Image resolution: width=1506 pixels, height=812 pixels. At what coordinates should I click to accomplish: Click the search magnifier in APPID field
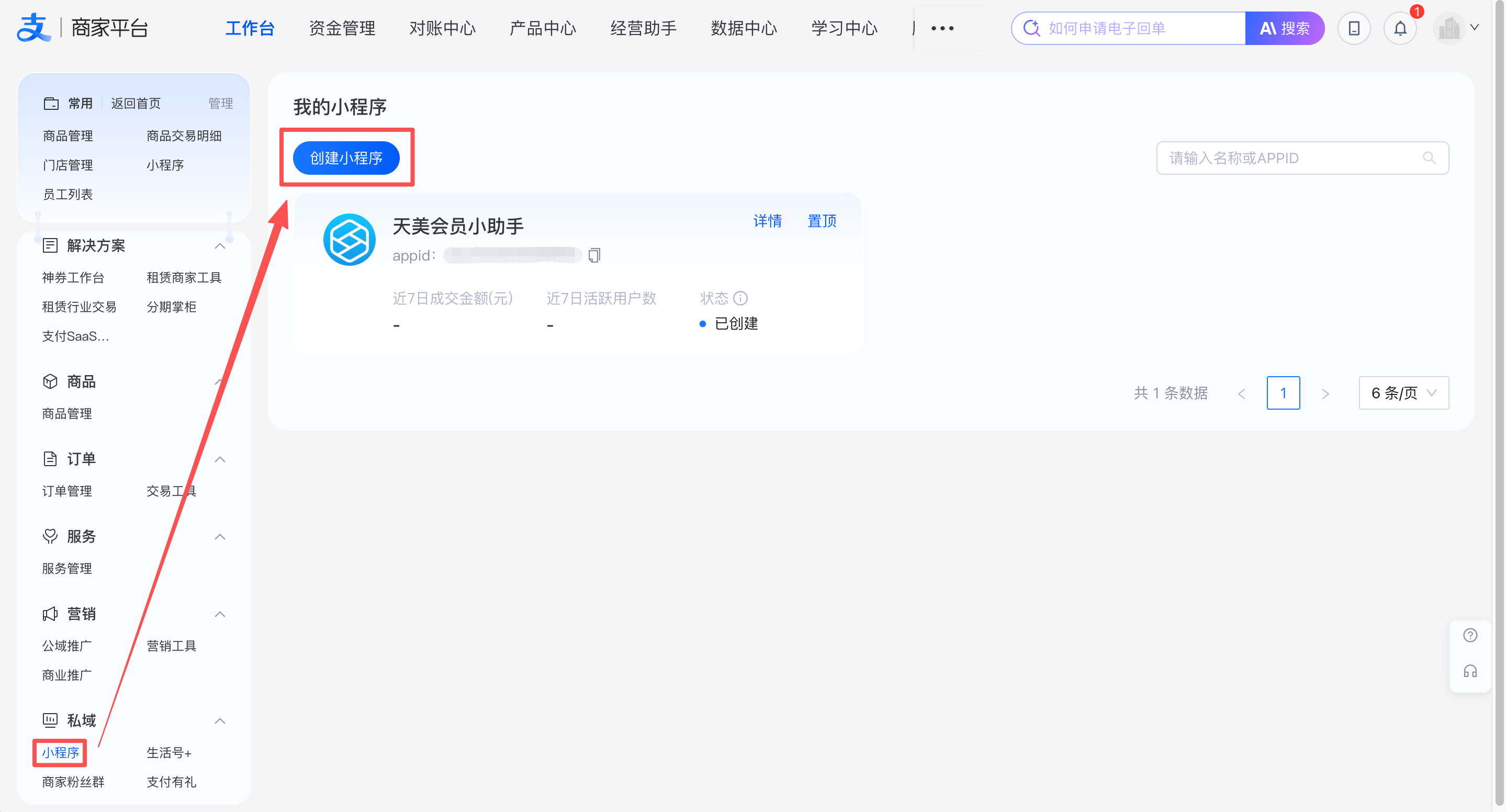[1429, 158]
